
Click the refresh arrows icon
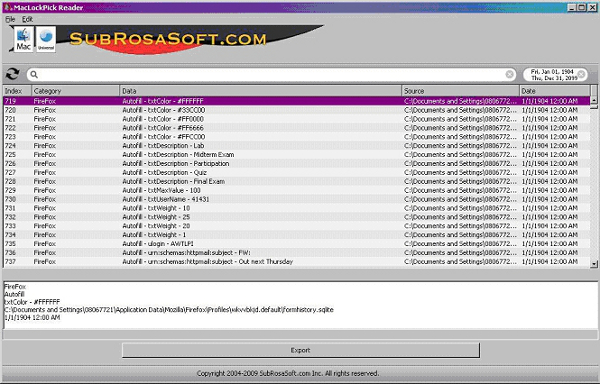coord(13,74)
